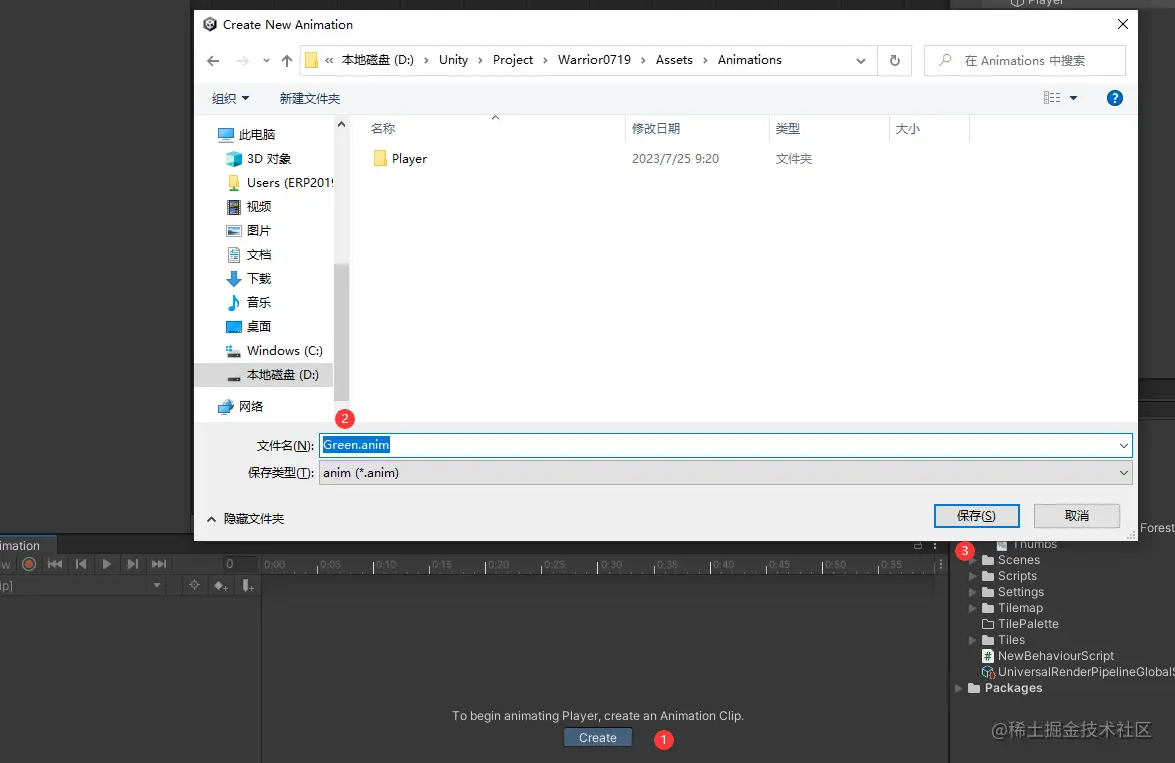The width and height of the screenshot is (1175, 763).
Task: Click the 取消 cancel button
Action: 1077,516
